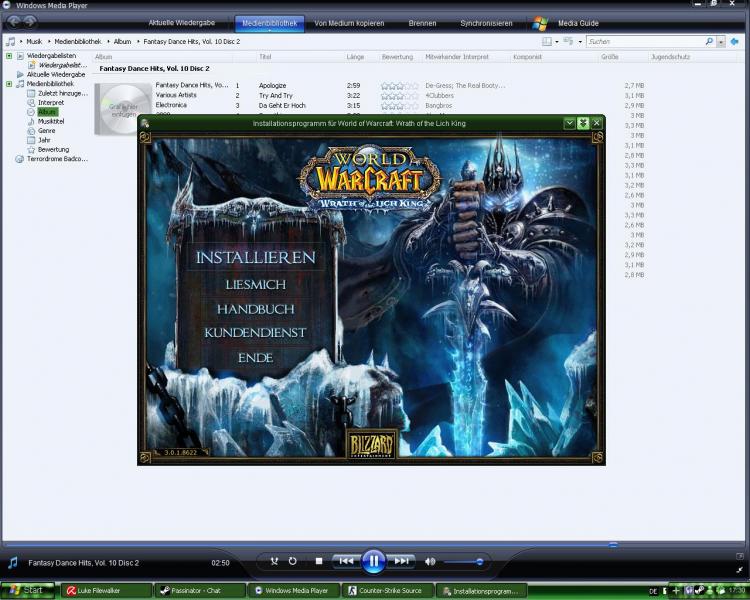Turn on shuffle in the player controls

pyautogui.click(x=274, y=561)
